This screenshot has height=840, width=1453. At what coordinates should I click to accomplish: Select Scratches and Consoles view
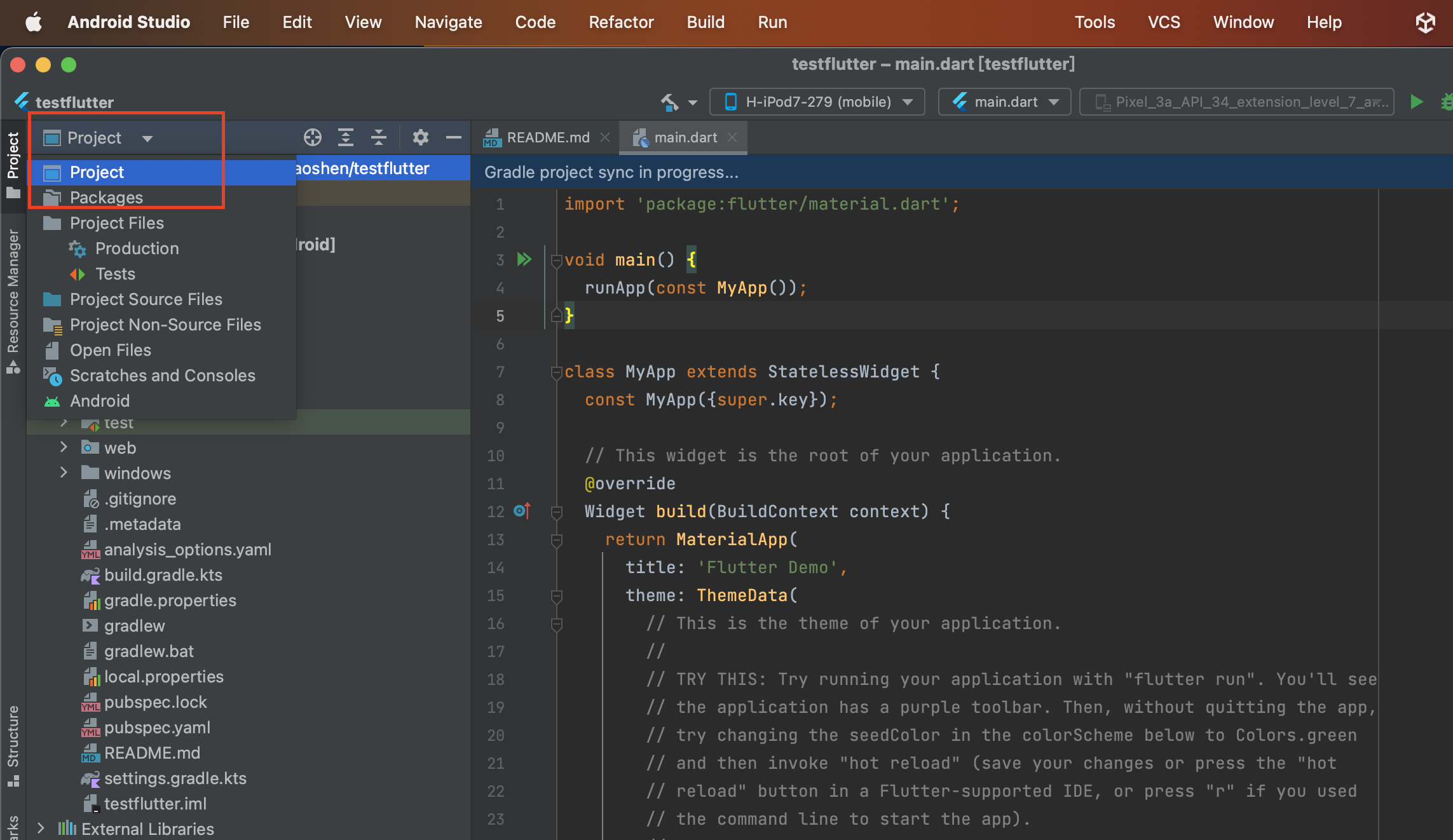163,376
